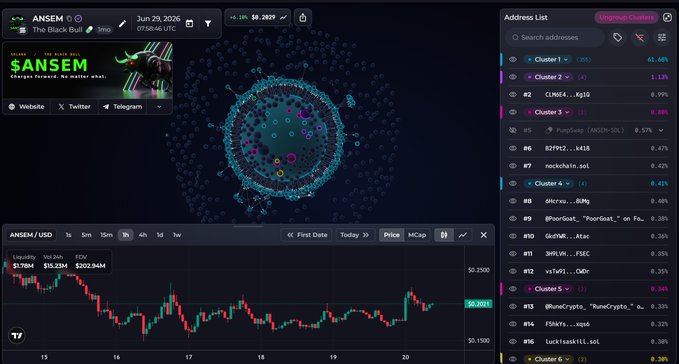
Task: Expand more social links chevron
Action: click(159, 106)
